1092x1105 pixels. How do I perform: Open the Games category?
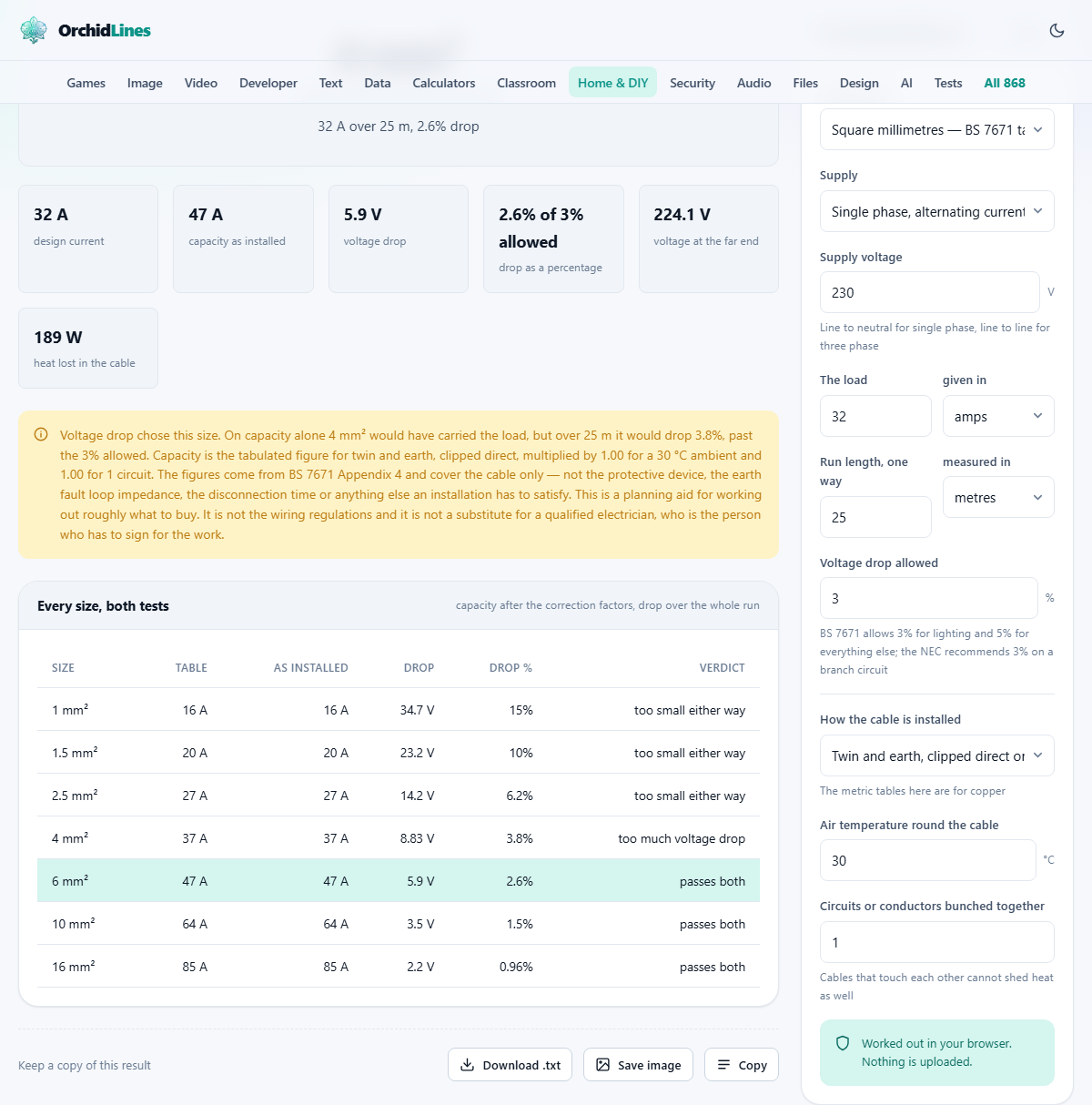pyautogui.click(x=86, y=83)
